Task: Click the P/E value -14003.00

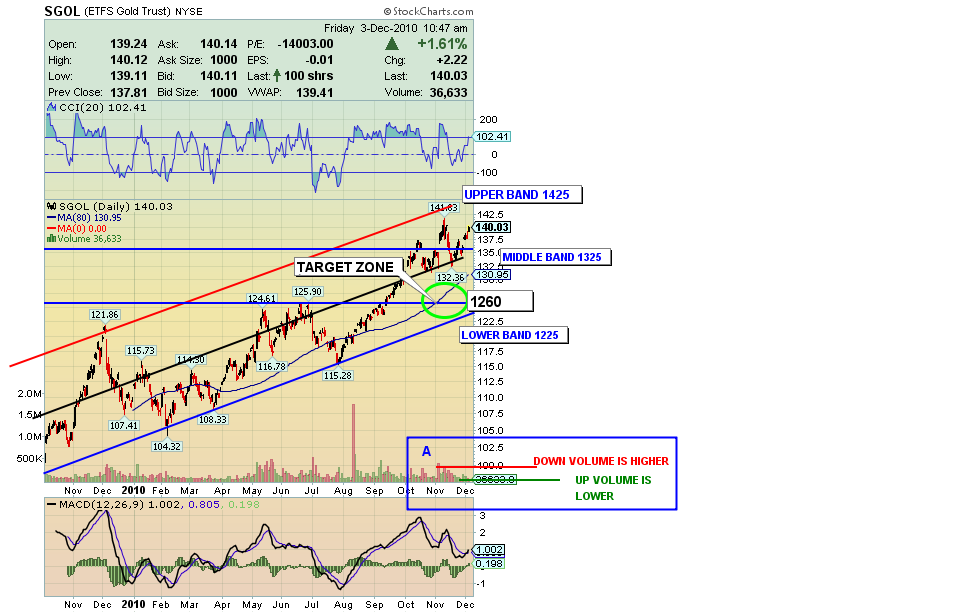Action: coord(305,44)
